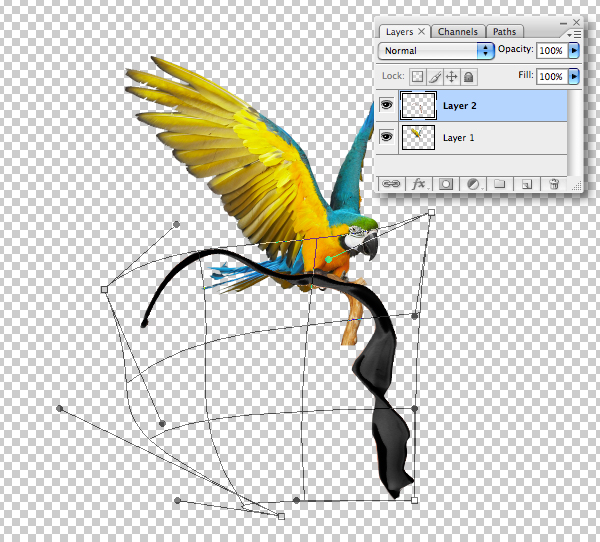Click the Link layers icon
Viewport: 600px width, 542px height.
(x=391, y=184)
